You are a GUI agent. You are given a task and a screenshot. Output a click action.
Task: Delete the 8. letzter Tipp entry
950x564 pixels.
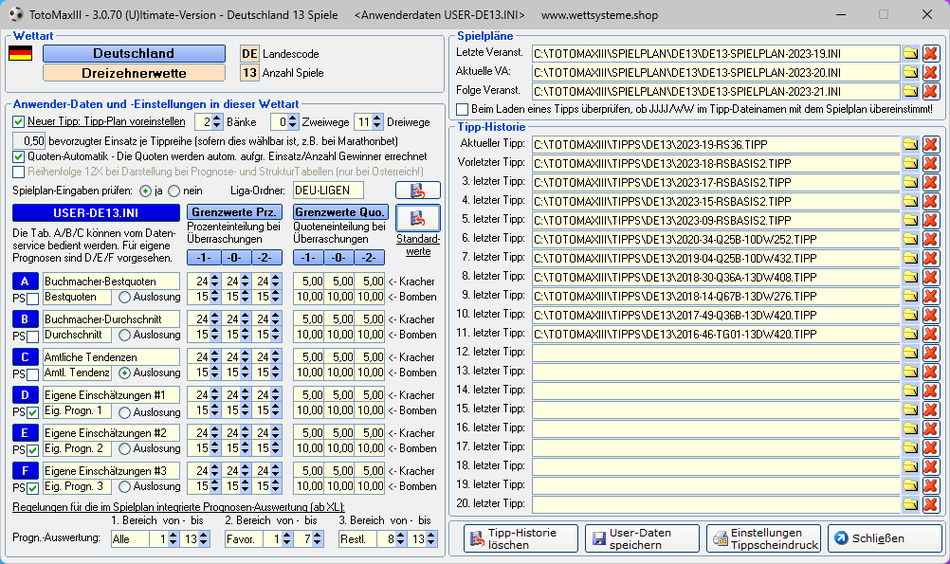tap(930, 277)
